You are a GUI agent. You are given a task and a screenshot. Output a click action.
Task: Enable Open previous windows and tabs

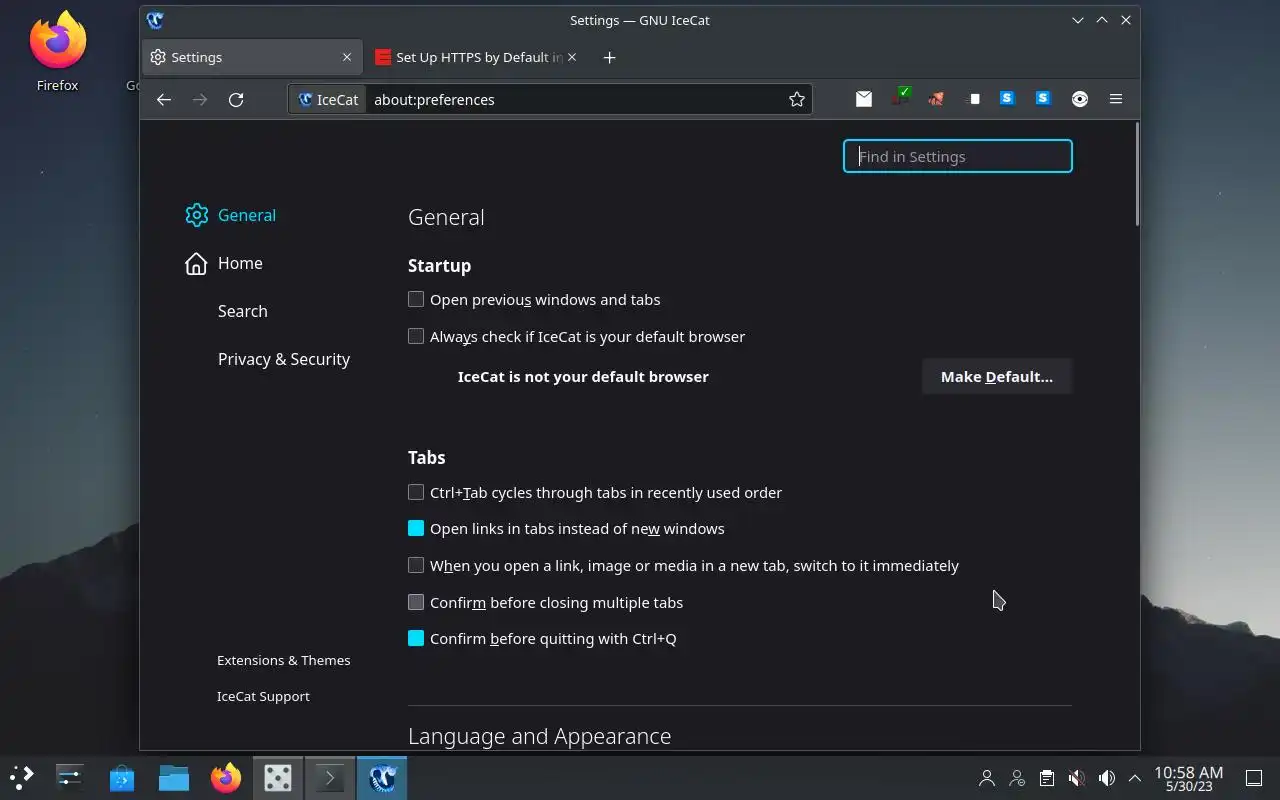tap(416, 299)
